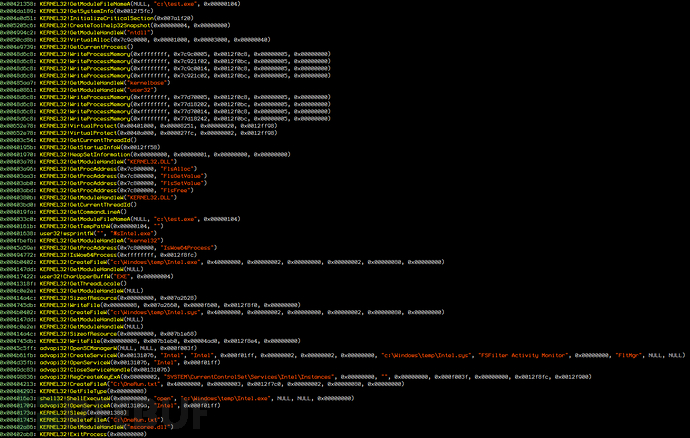Screen dimensions: 690x438
Task: Select the "user32" string argument
Action: coord(141,90)
